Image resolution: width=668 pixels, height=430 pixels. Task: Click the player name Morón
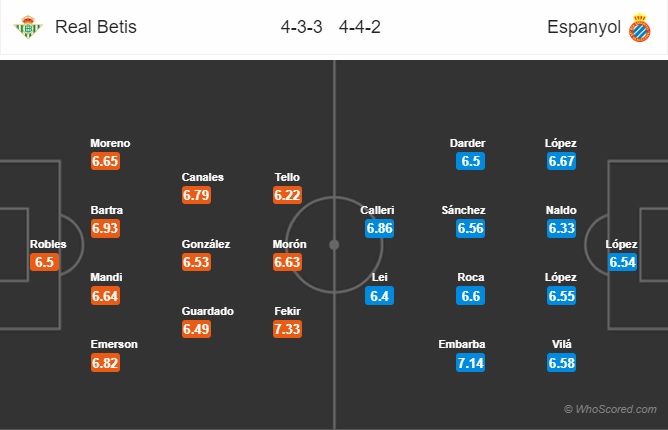[x=290, y=244]
